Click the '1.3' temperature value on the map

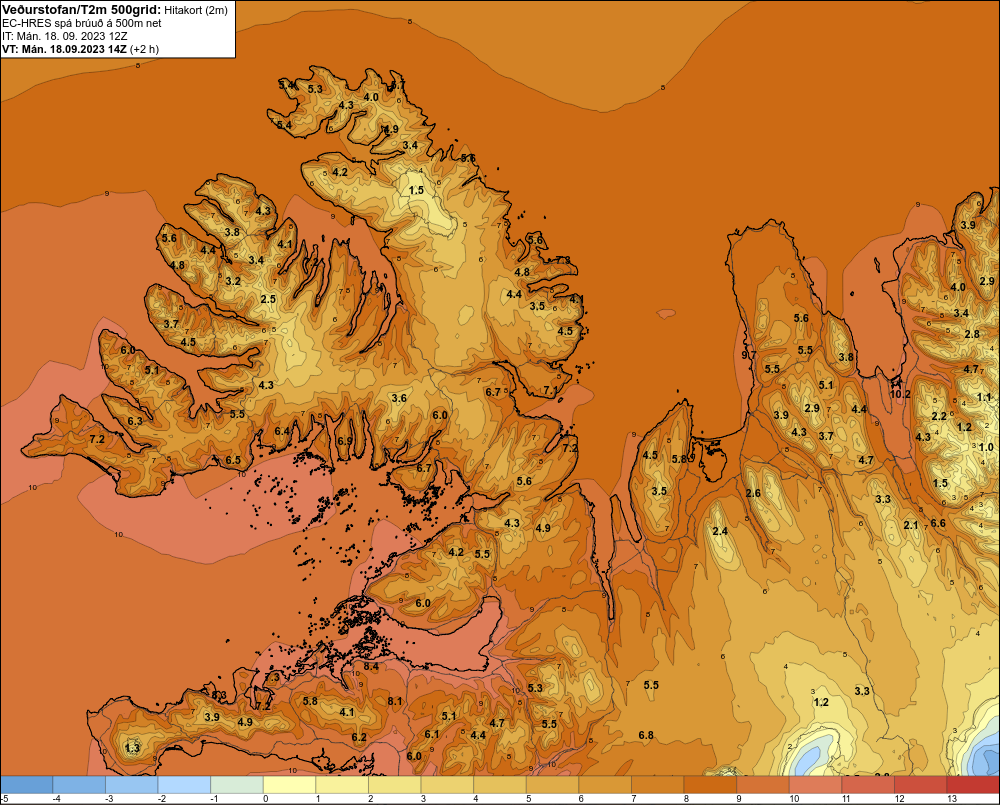click(132, 748)
